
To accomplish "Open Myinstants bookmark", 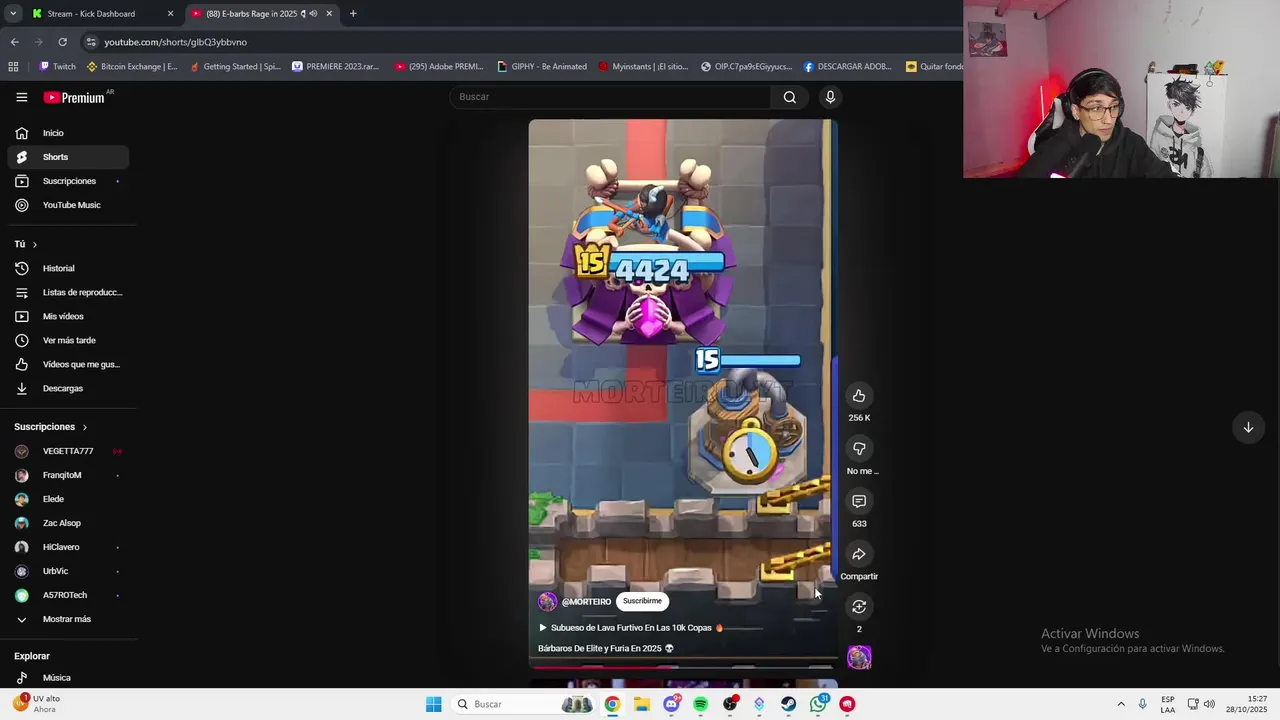I will tap(643, 67).
